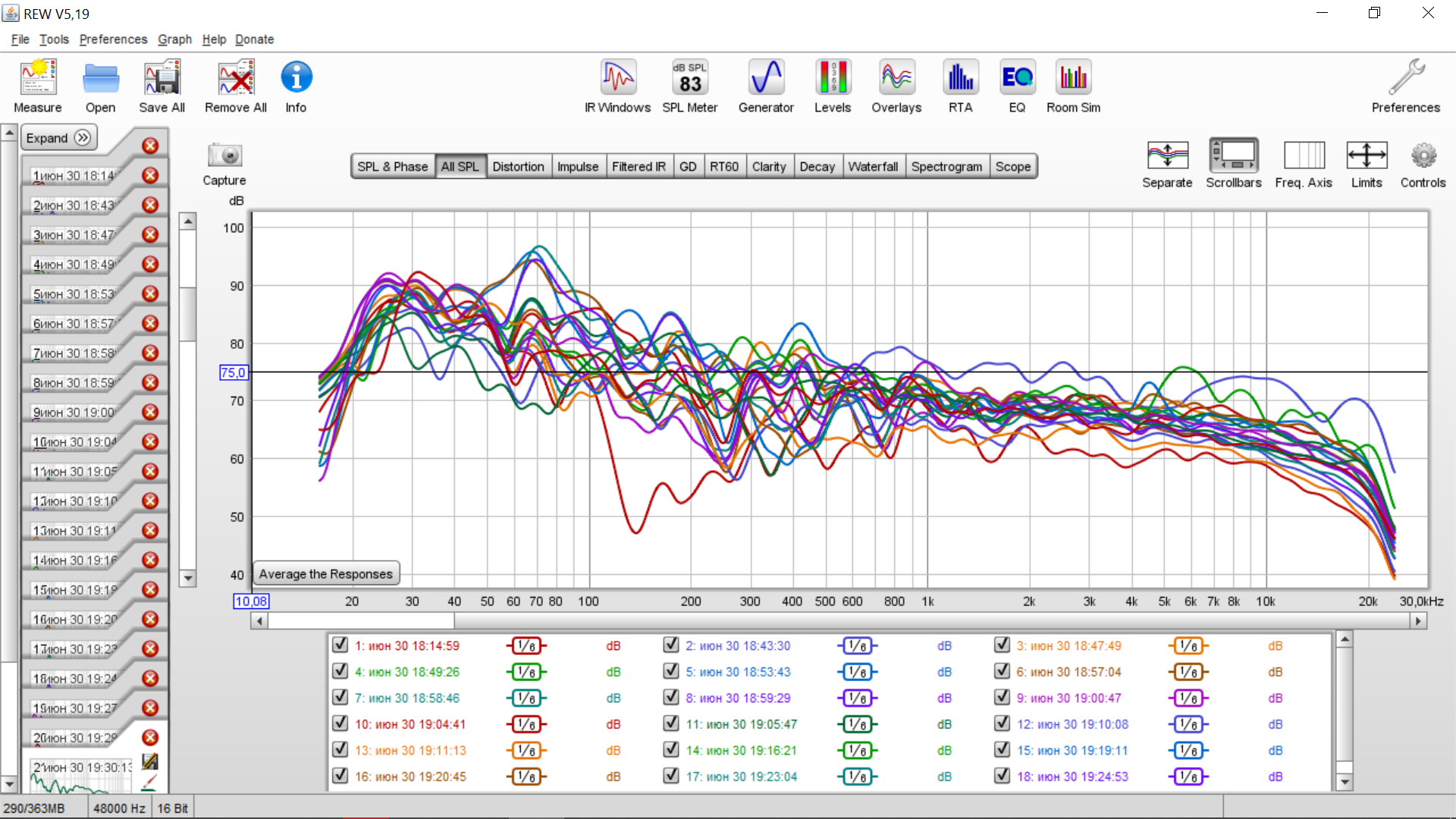Toggle the 18: июн 30 19:24:53 checkbox
Viewport: 1456px width, 819px height.
click(x=1002, y=776)
